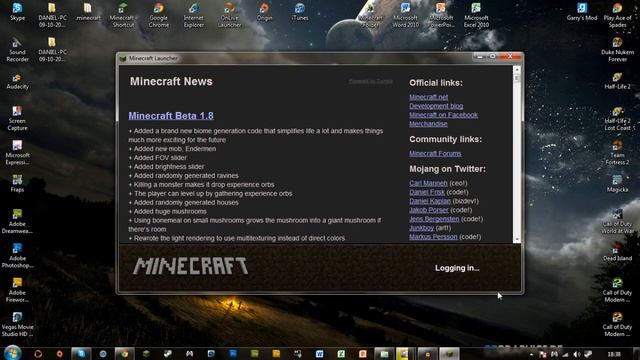Select Play Ace of Spades icon

pos(617,15)
